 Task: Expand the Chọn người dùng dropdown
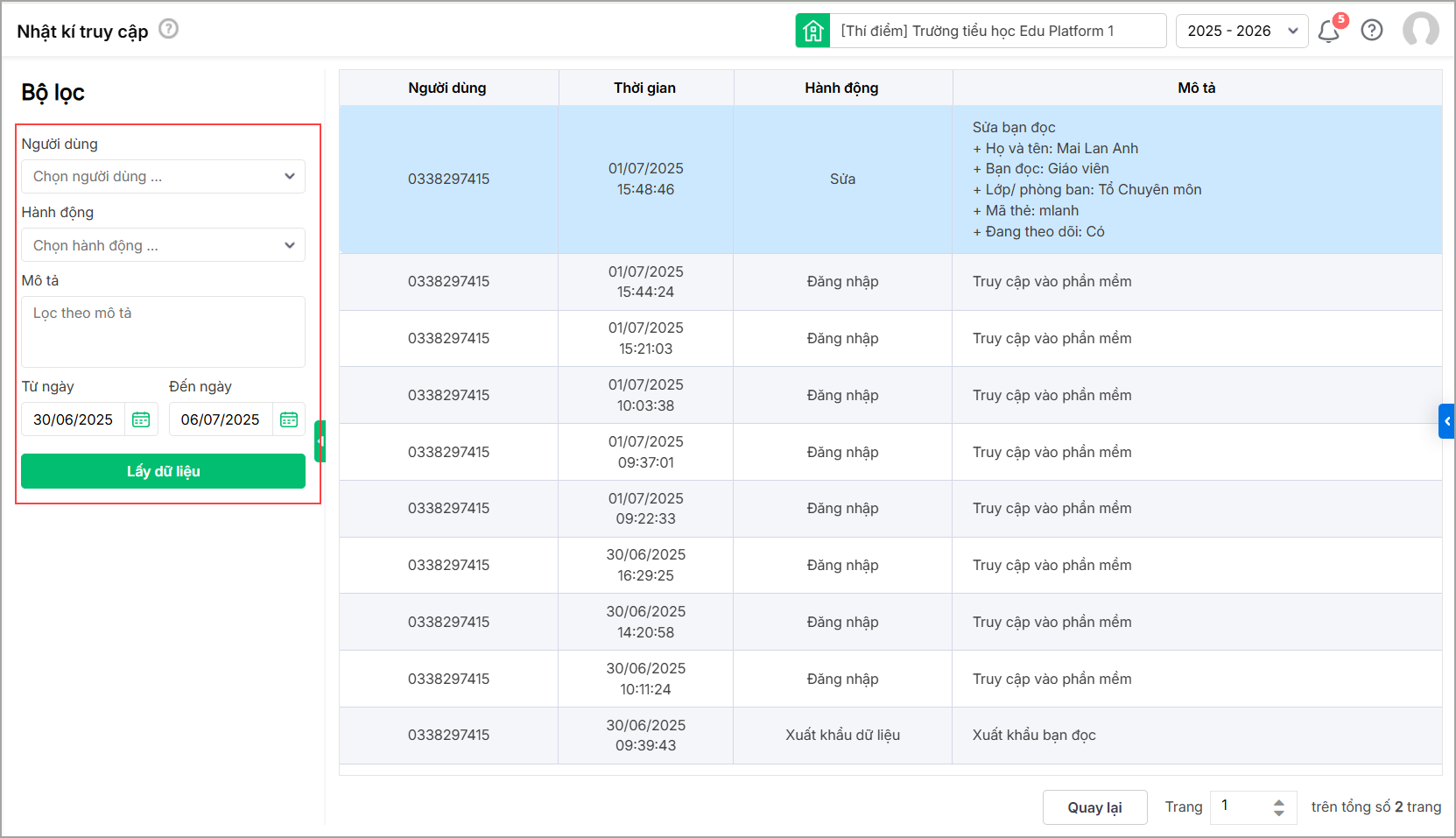coord(163,176)
